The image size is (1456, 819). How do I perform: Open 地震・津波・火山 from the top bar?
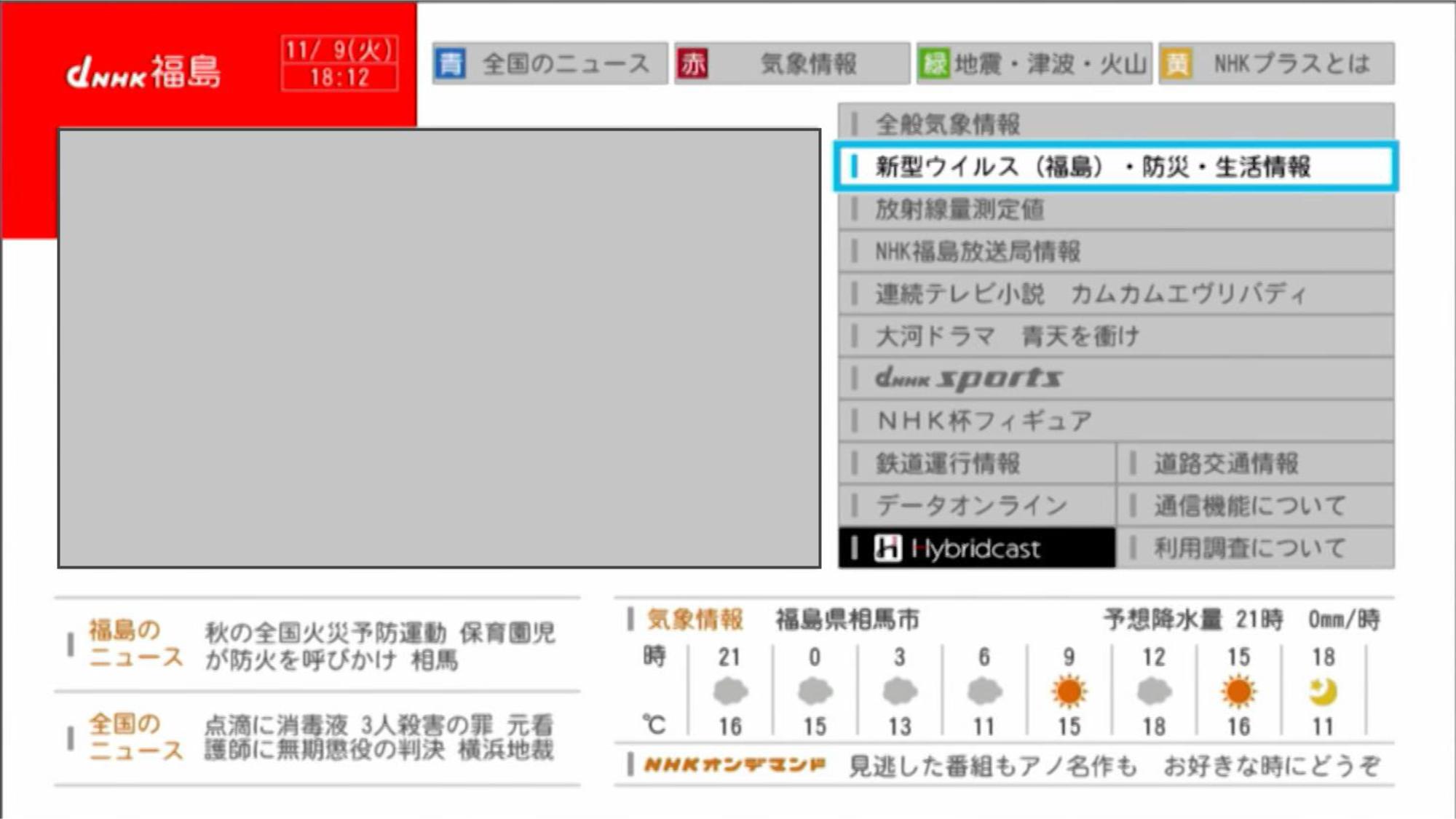pyautogui.click(x=1049, y=64)
